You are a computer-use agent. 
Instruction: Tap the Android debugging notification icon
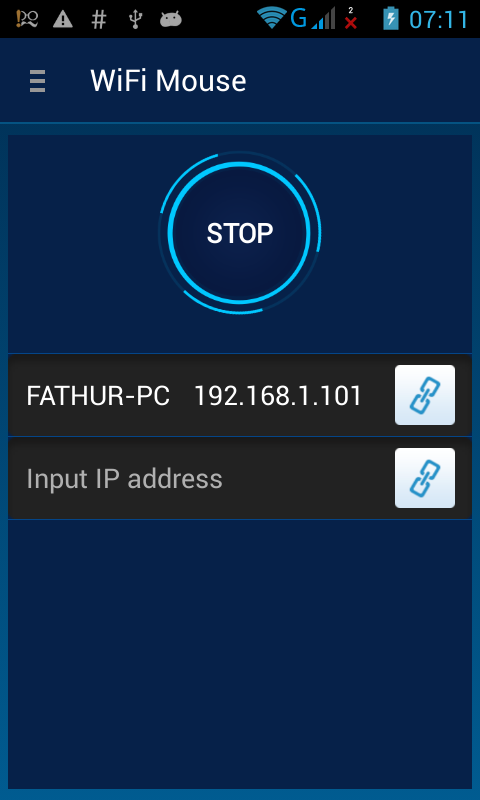tap(171, 19)
